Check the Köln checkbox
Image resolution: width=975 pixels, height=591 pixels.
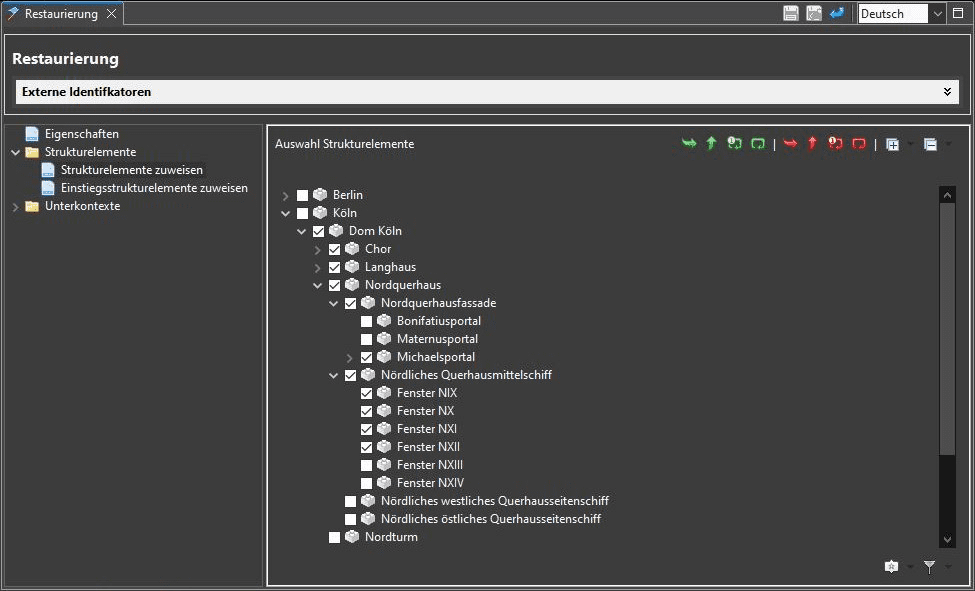302,213
